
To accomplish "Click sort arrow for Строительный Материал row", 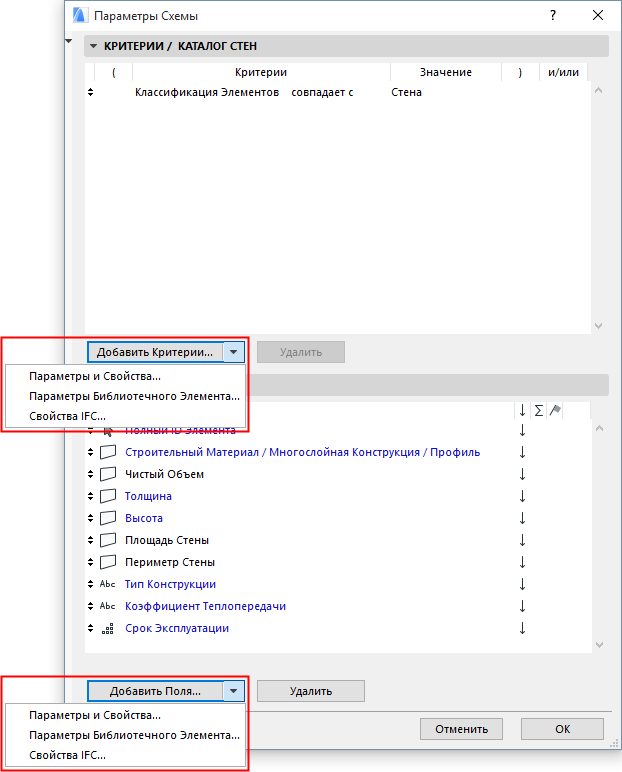I will point(523,452).
